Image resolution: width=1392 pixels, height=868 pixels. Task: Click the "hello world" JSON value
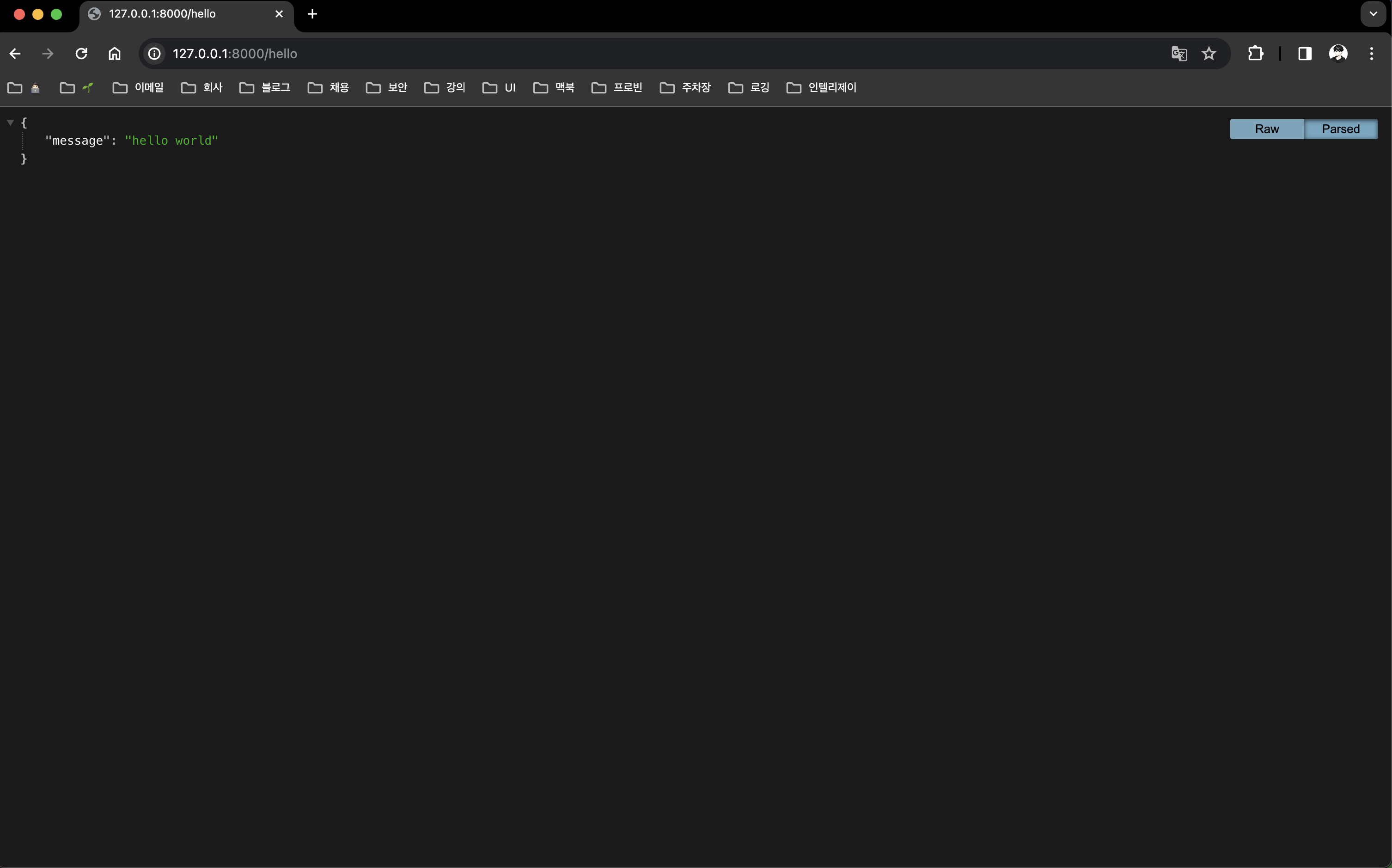click(x=171, y=141)
